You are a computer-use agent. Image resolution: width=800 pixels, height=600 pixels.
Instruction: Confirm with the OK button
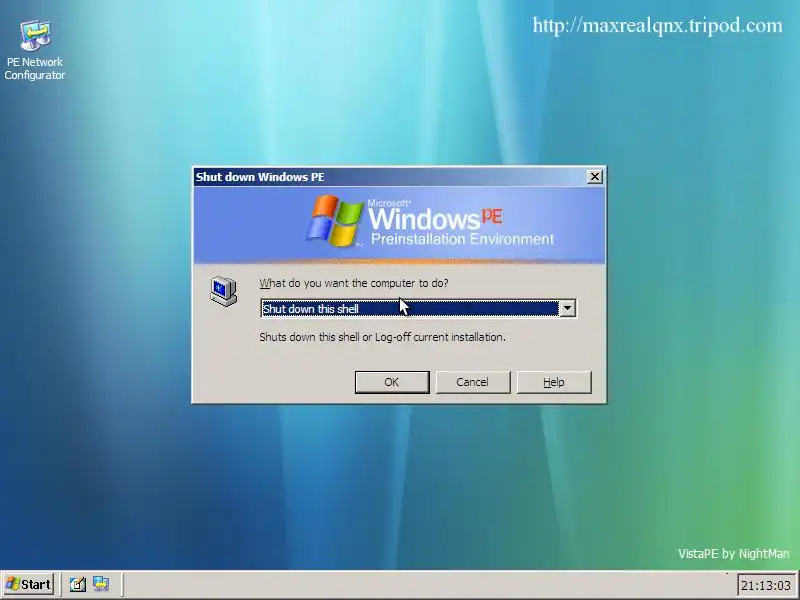392,382
